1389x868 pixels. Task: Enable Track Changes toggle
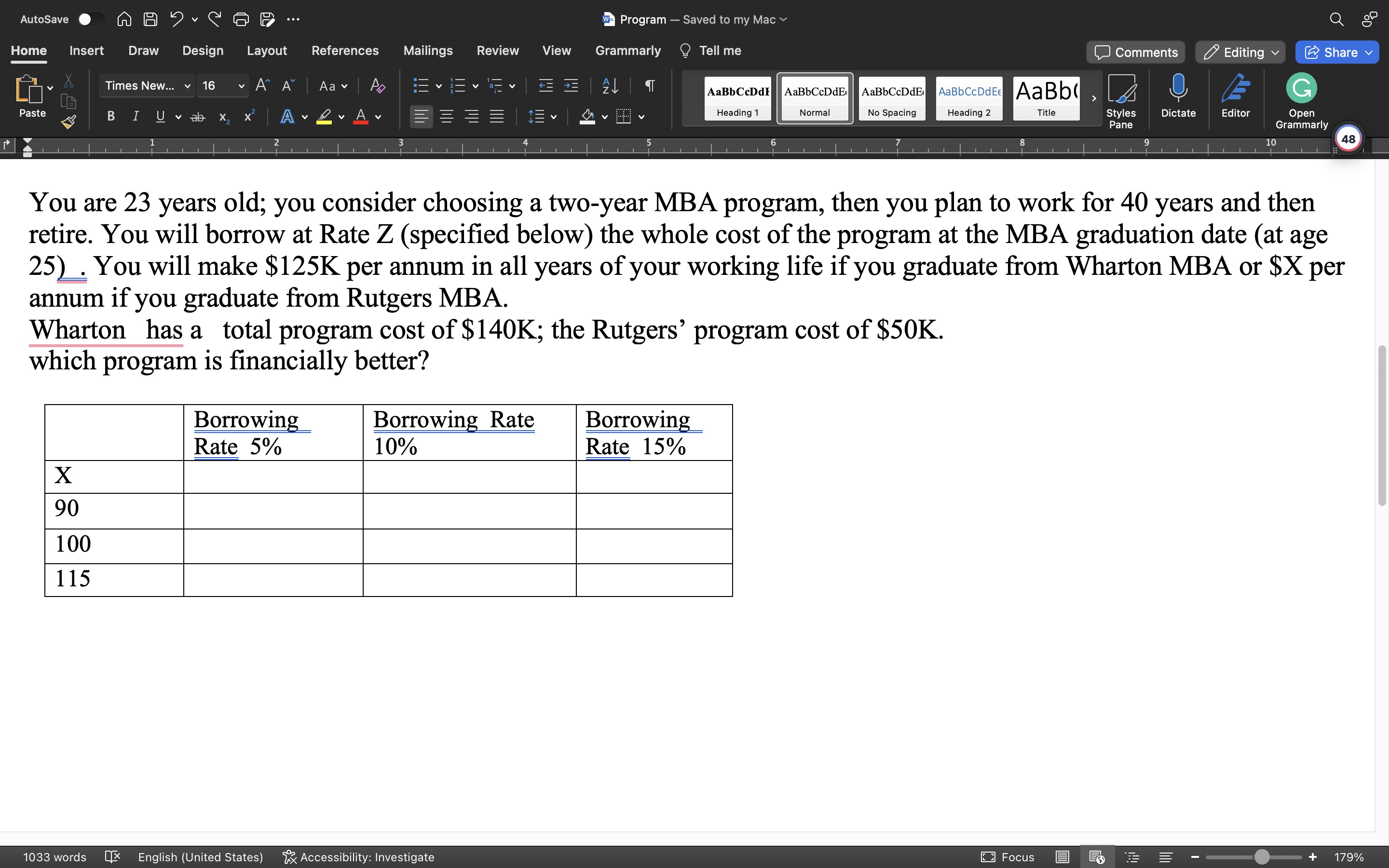click(x=497, y=51)
